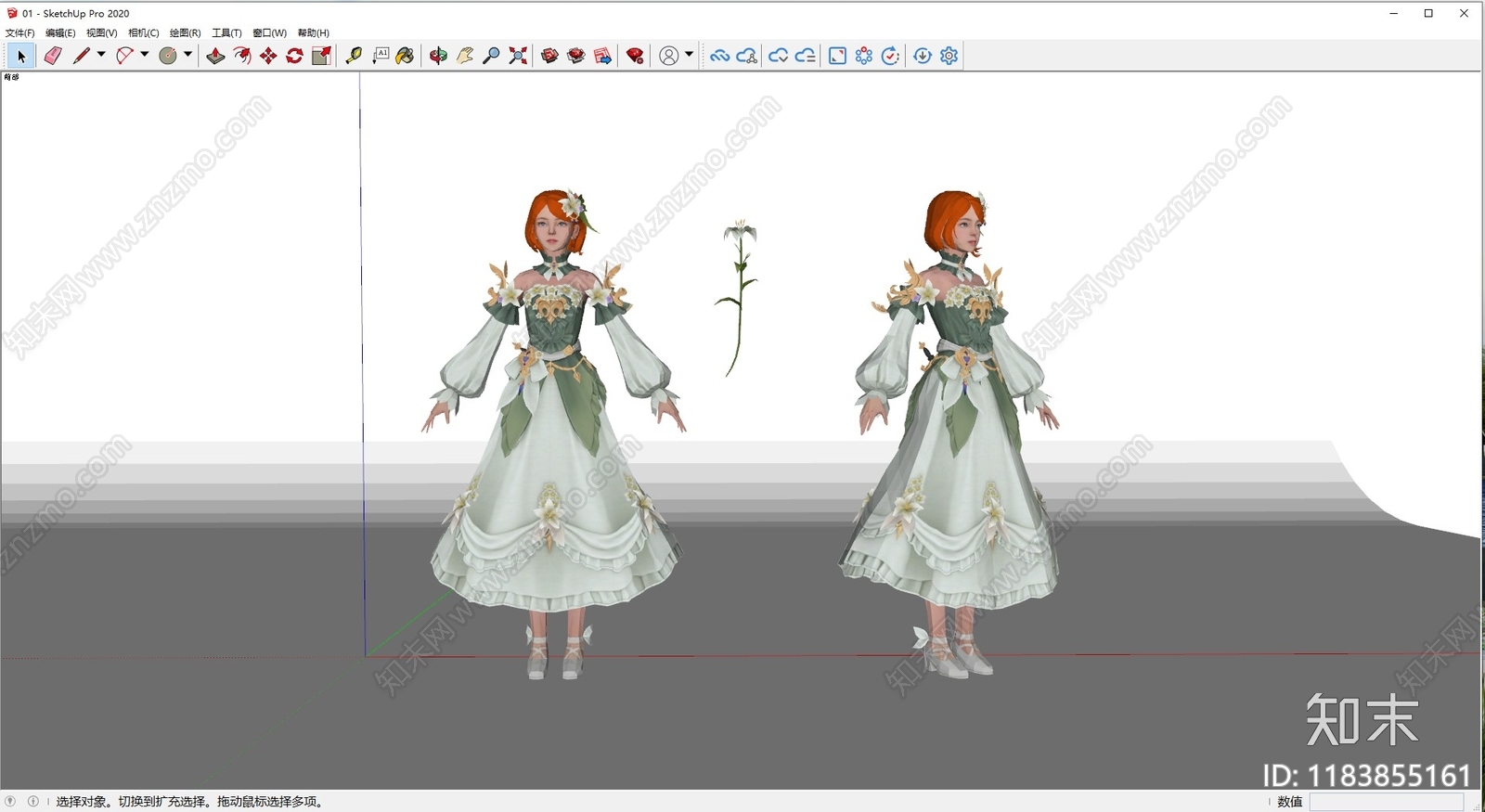1485x812 pixels.
Task: Select the Rotate tool
Action: 294,56
